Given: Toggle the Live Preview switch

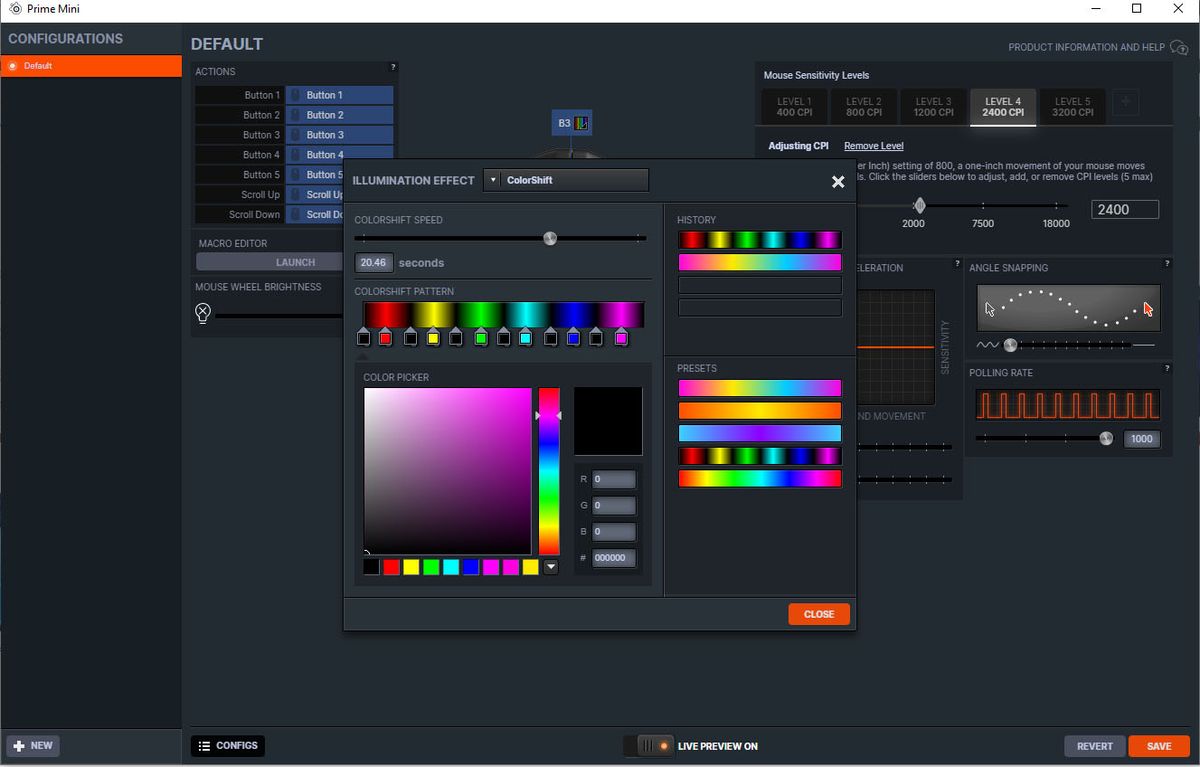Looking at the screenshot, I should coord(648,746).
